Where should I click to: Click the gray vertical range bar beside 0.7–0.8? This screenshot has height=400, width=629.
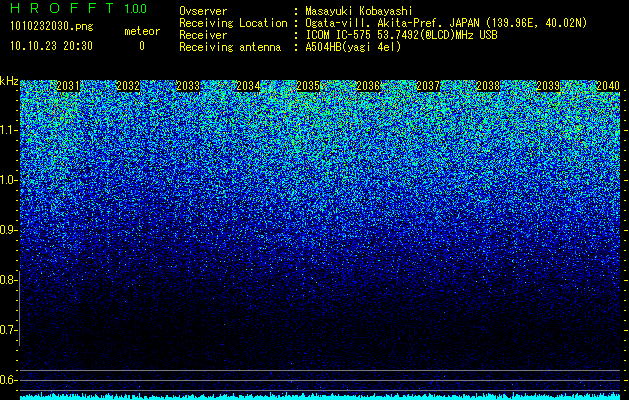[x=19, y=308]
